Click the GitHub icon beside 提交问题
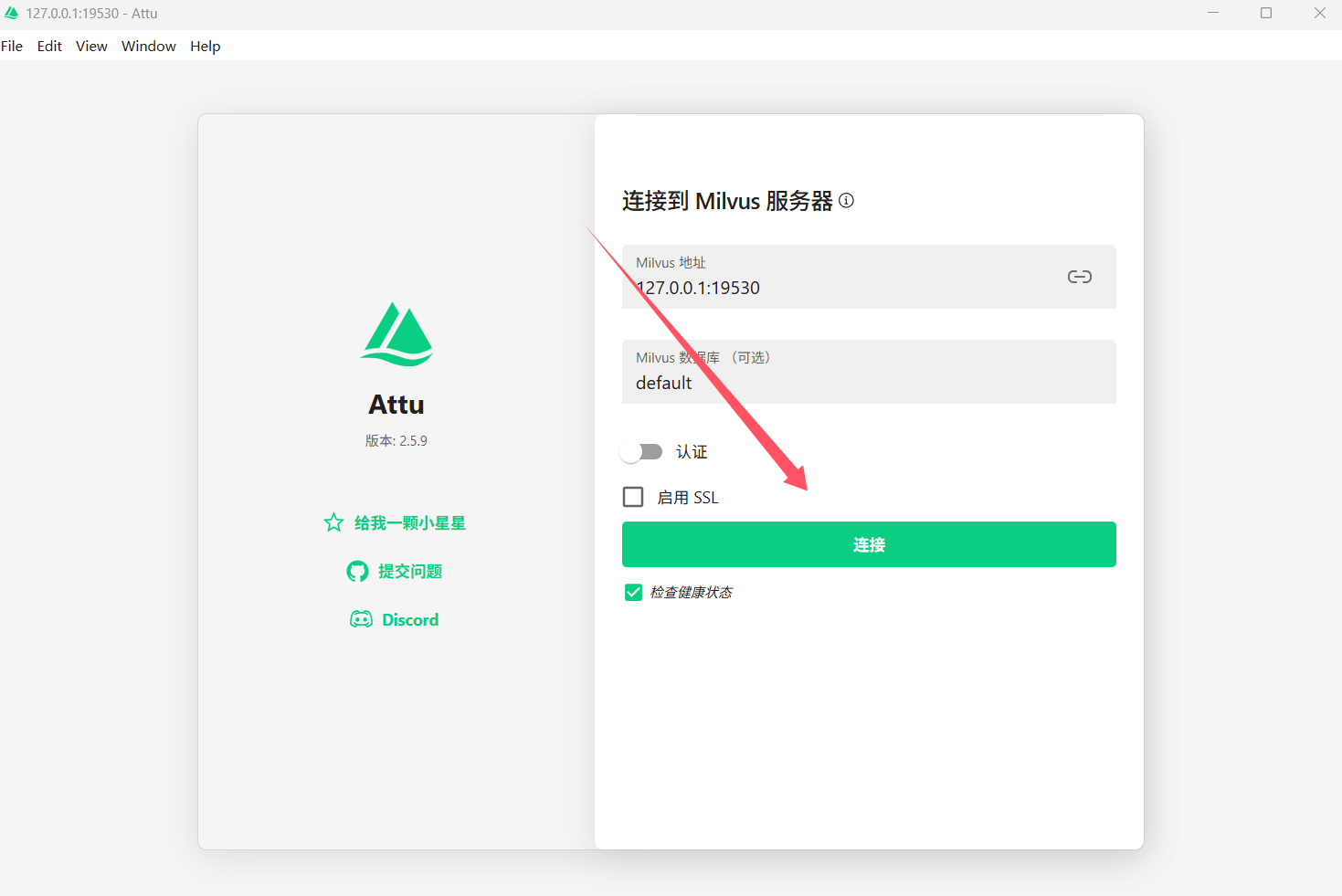 [357, 572]
